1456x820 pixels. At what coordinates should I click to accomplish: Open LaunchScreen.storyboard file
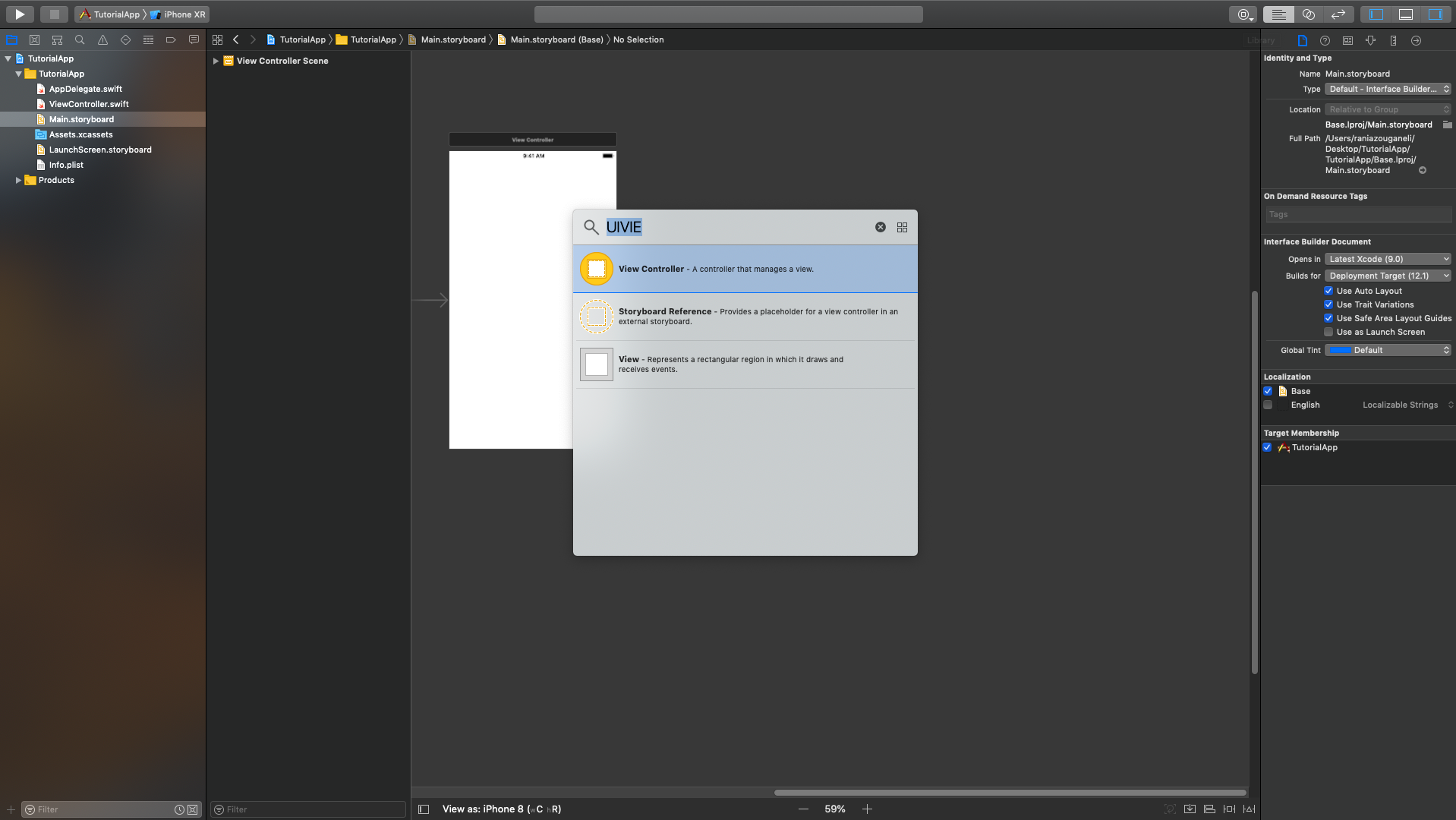coord(100,150)
